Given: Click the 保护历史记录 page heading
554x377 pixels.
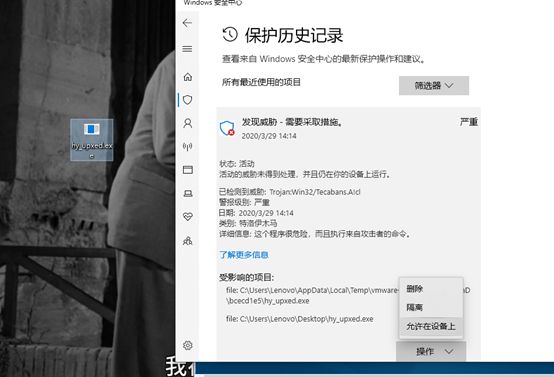Looking at the screenshot, I should tap(294, 35).
